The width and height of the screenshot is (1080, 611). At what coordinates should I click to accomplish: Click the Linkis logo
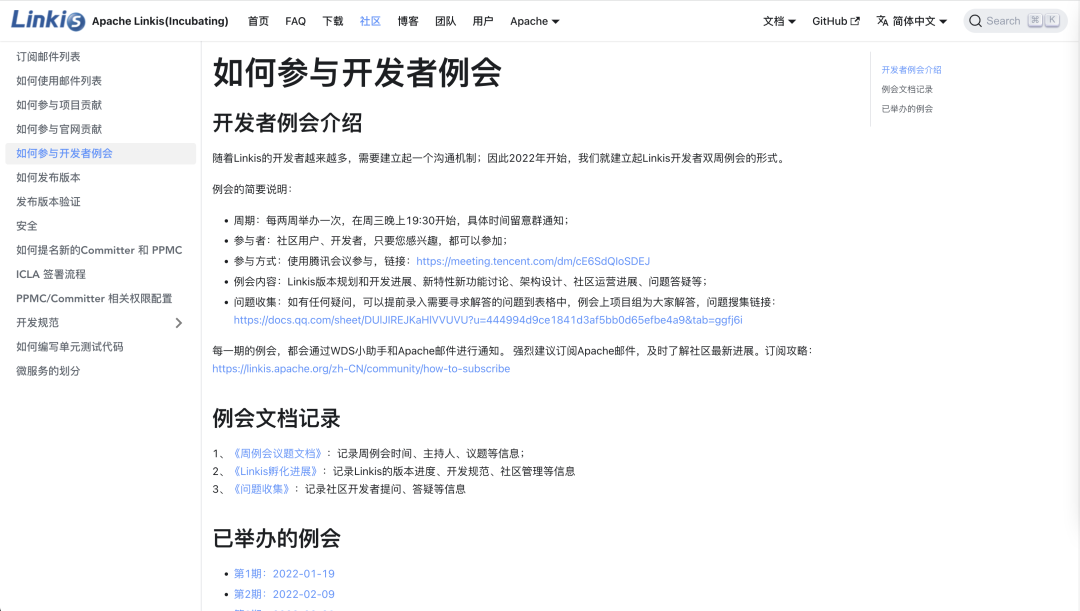48,21
